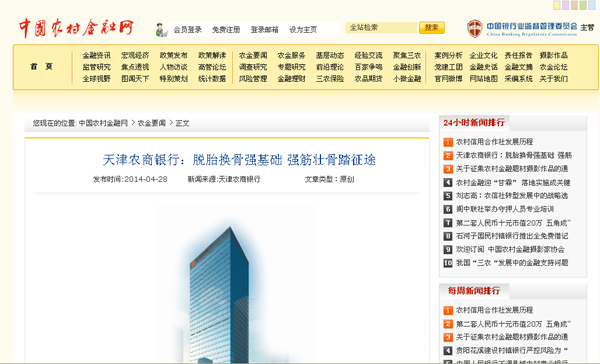This screenshot has height=364, width=600.
Task: Select the 24小时新闻排行 tab heading
Action: [474, 123]
